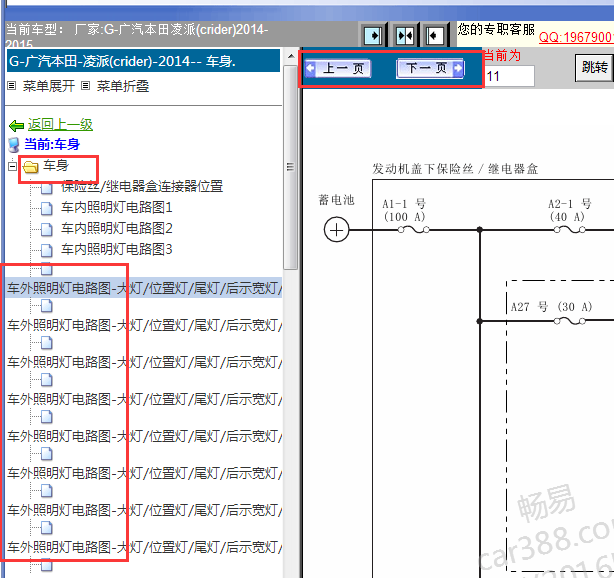Click the A27 号 (30 A) fuse label
The image size is (614, 578).
tap(551, 307)
